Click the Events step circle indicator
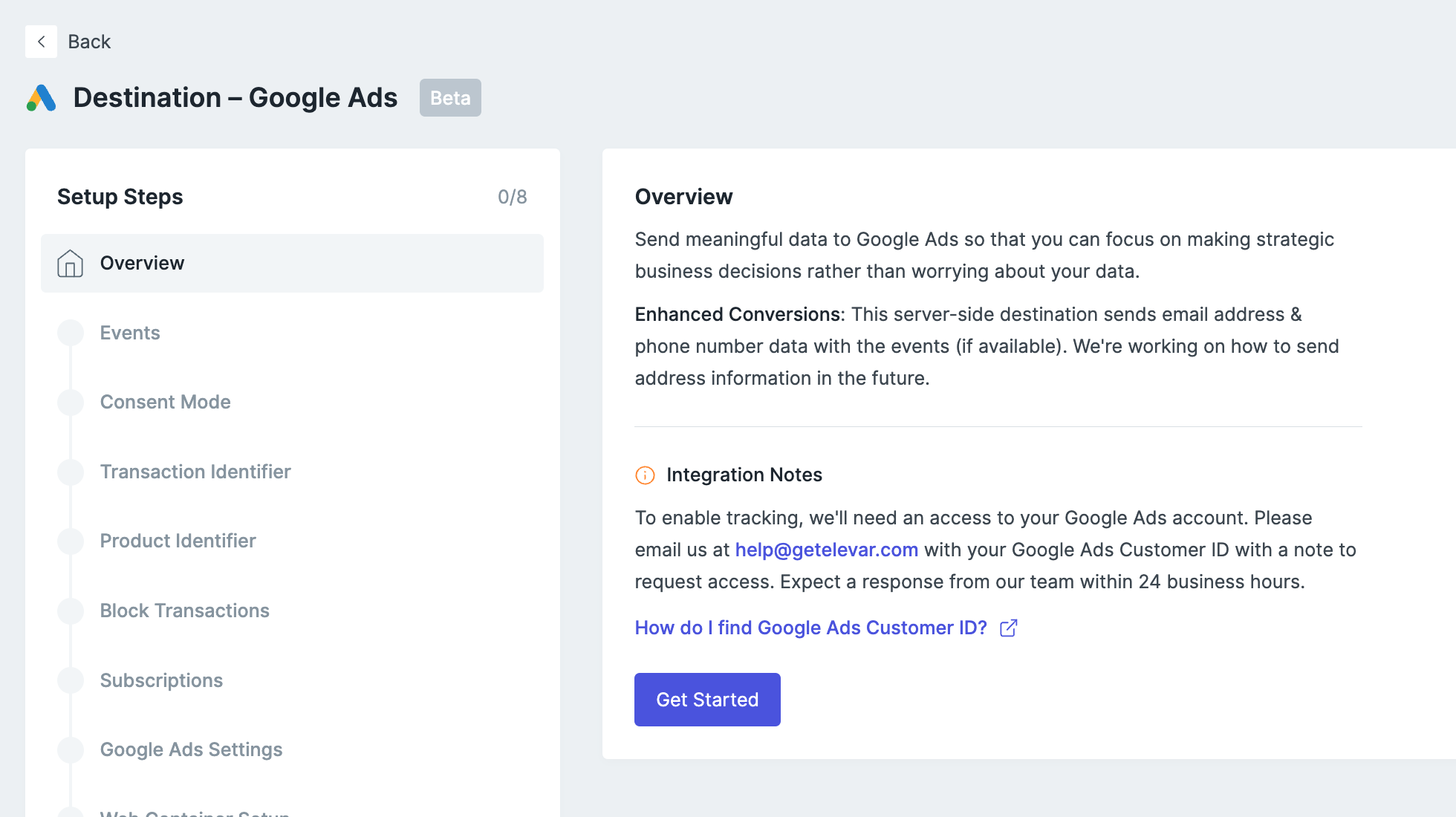1456x817 pixels. click(71, 333)
